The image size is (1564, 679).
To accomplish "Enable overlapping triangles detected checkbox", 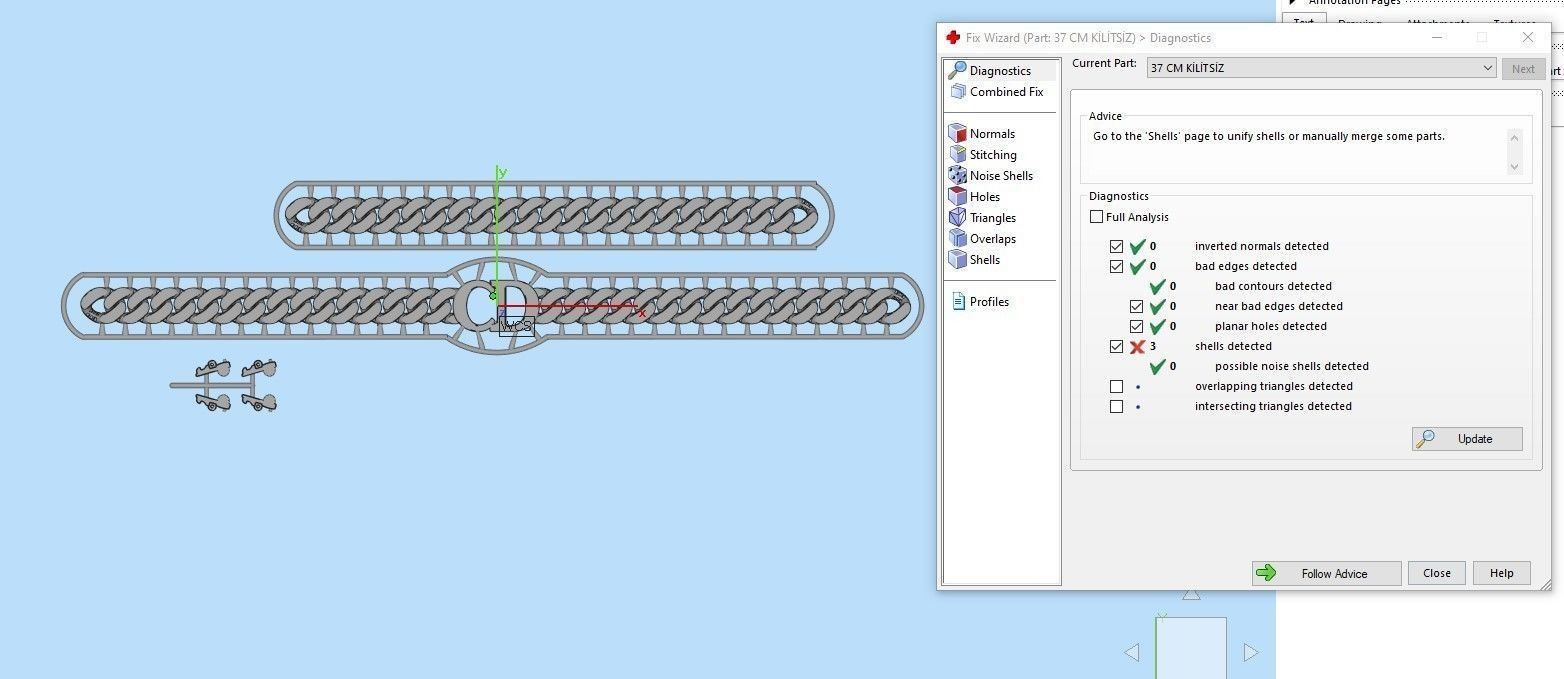I will tap(1116, 386).
